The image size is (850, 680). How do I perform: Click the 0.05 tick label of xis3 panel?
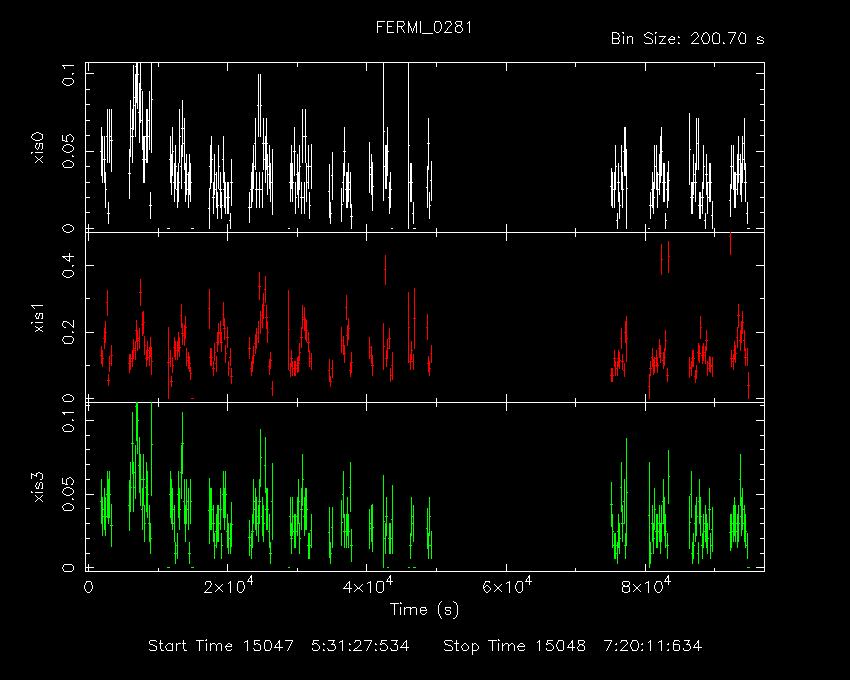(x=68, y=494)
